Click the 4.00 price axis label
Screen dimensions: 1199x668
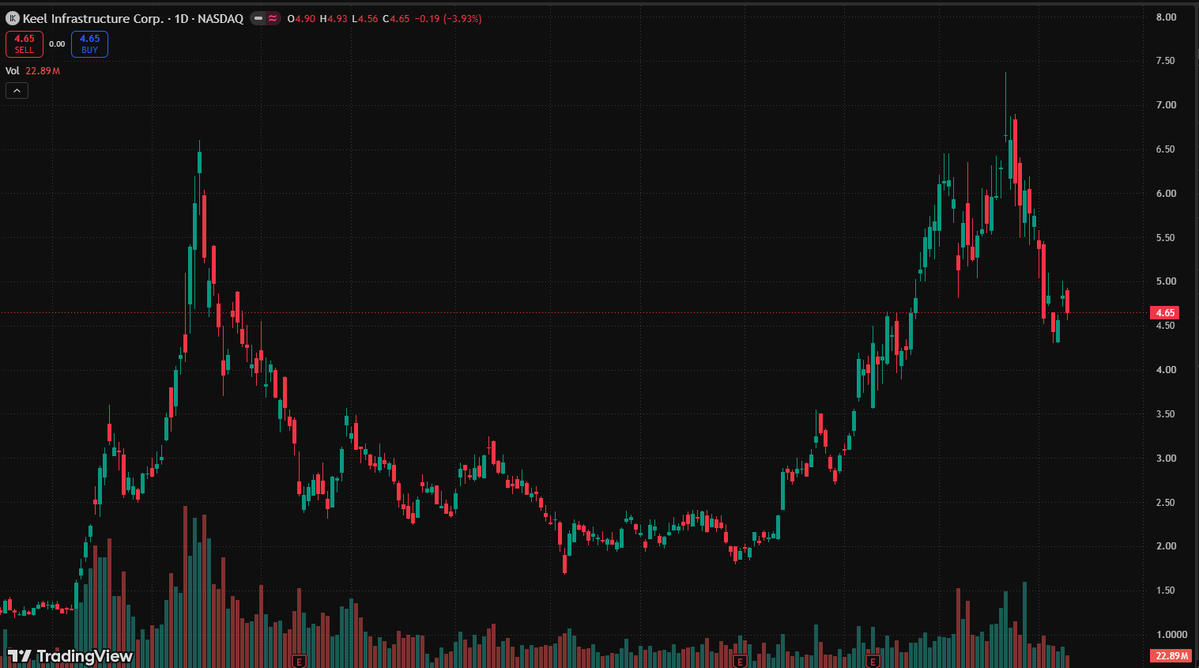1166,370
